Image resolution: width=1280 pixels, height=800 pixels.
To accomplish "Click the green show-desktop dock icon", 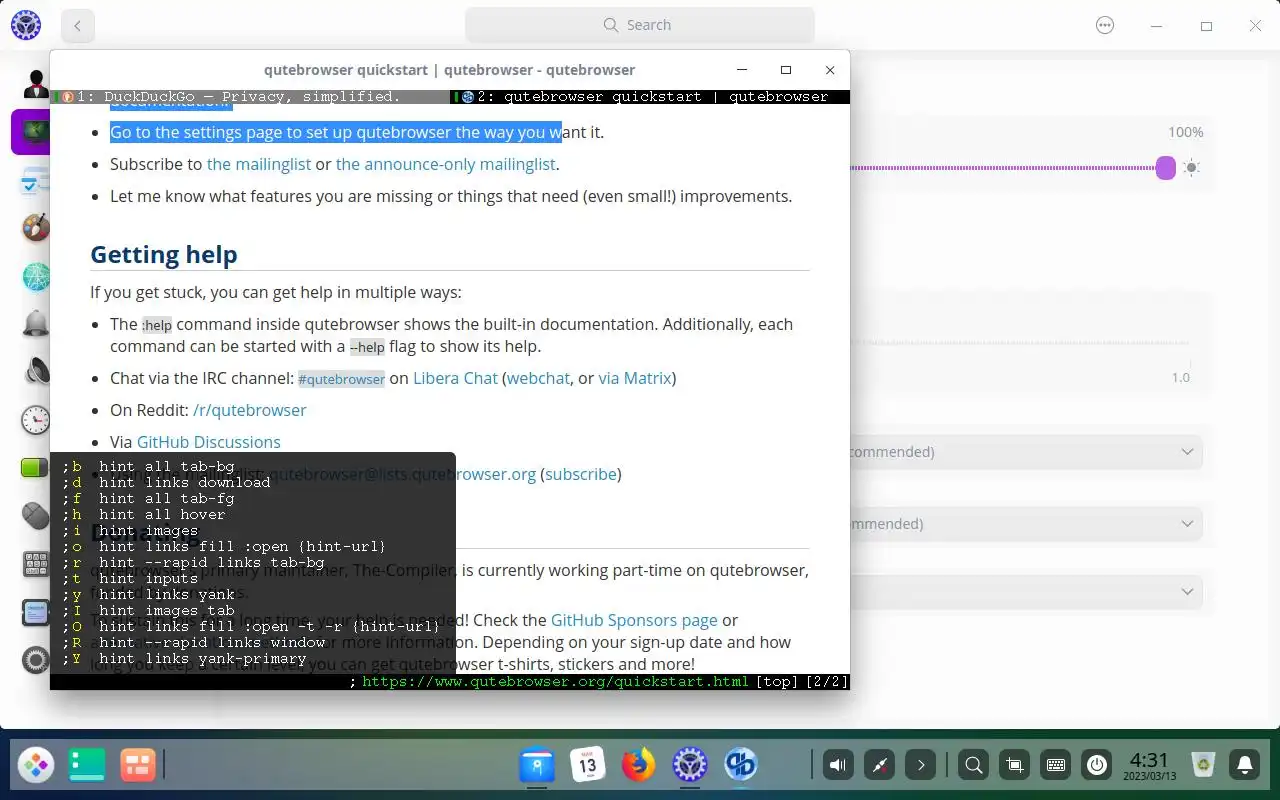I will pyautogui.click(x=87, y=766).
